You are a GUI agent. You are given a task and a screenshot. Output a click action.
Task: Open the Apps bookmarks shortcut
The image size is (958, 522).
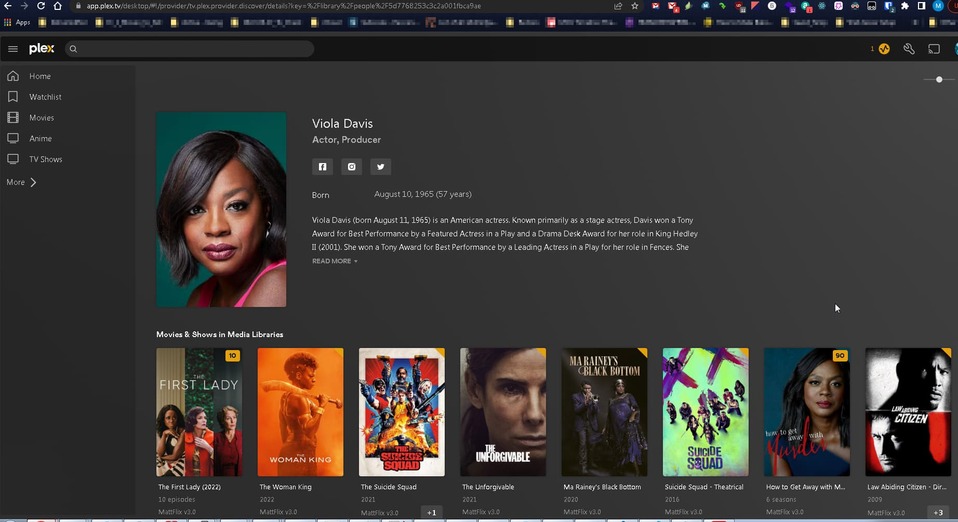coord(18,23)
